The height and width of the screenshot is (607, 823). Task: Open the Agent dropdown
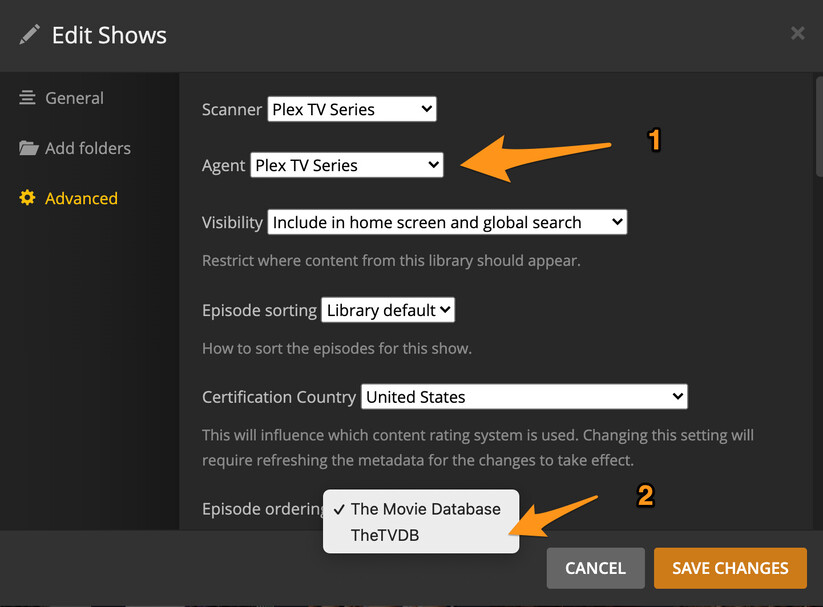[x=347, y=165]
